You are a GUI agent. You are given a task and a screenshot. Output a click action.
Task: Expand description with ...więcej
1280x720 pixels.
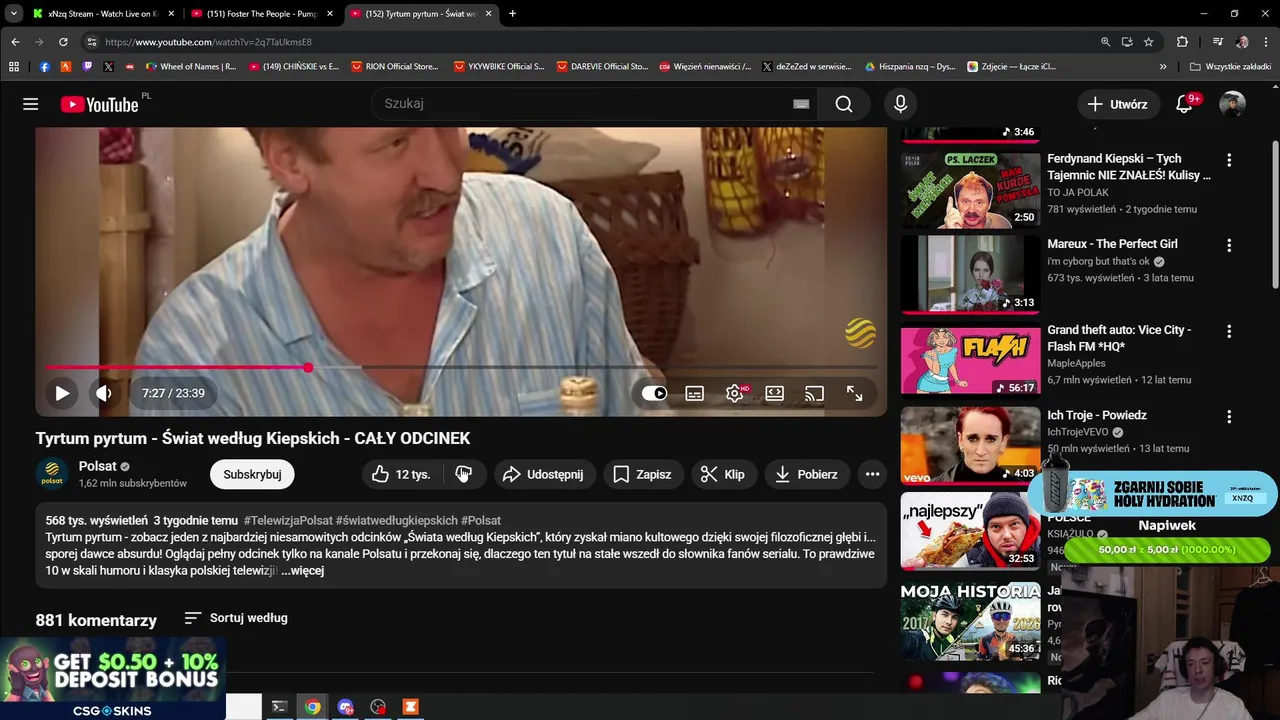(303, 570)
